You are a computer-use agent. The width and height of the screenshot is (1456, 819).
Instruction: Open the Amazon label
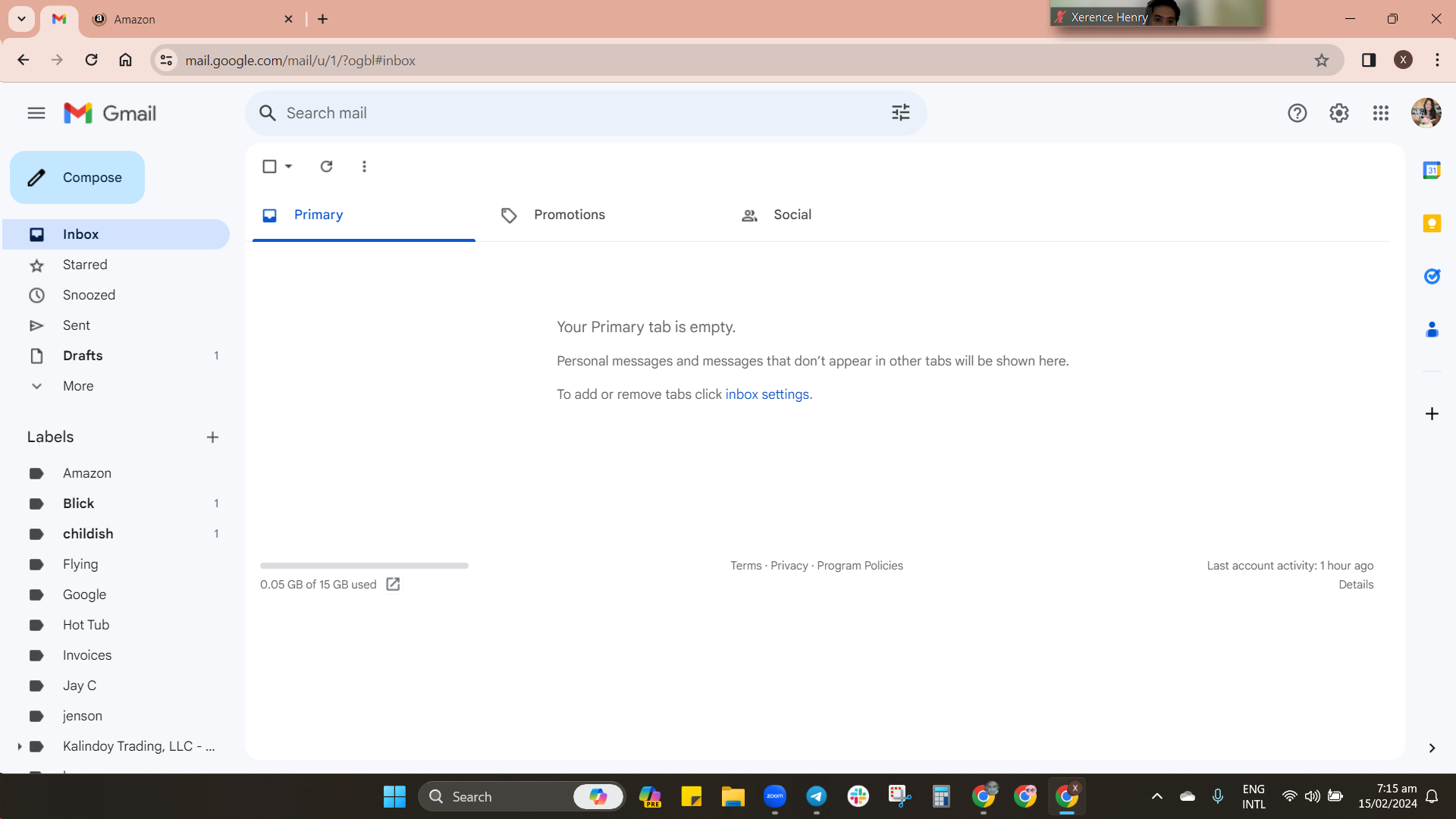[115, 473]
